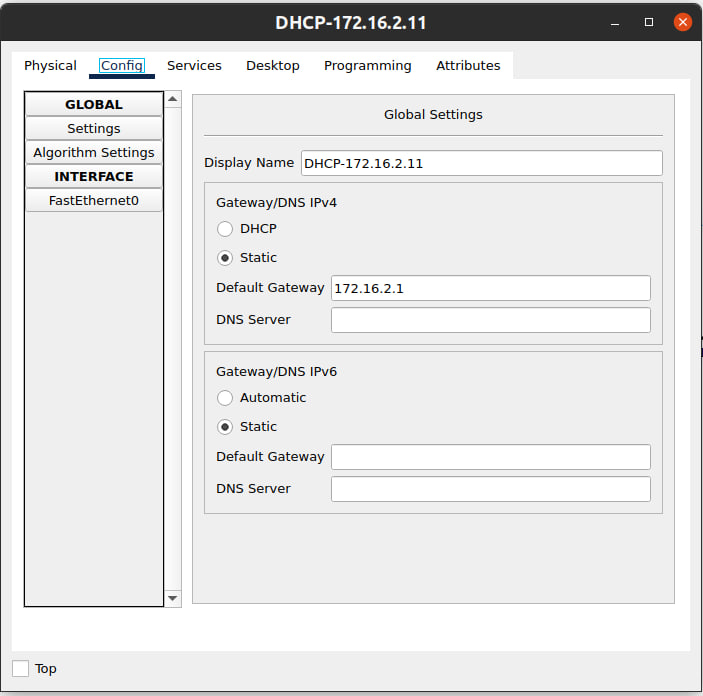The width and height of the screenshot is (703, 696).
Task: Select Automatic for Gateway/DNS IPv6
Action: pos(225,398)
